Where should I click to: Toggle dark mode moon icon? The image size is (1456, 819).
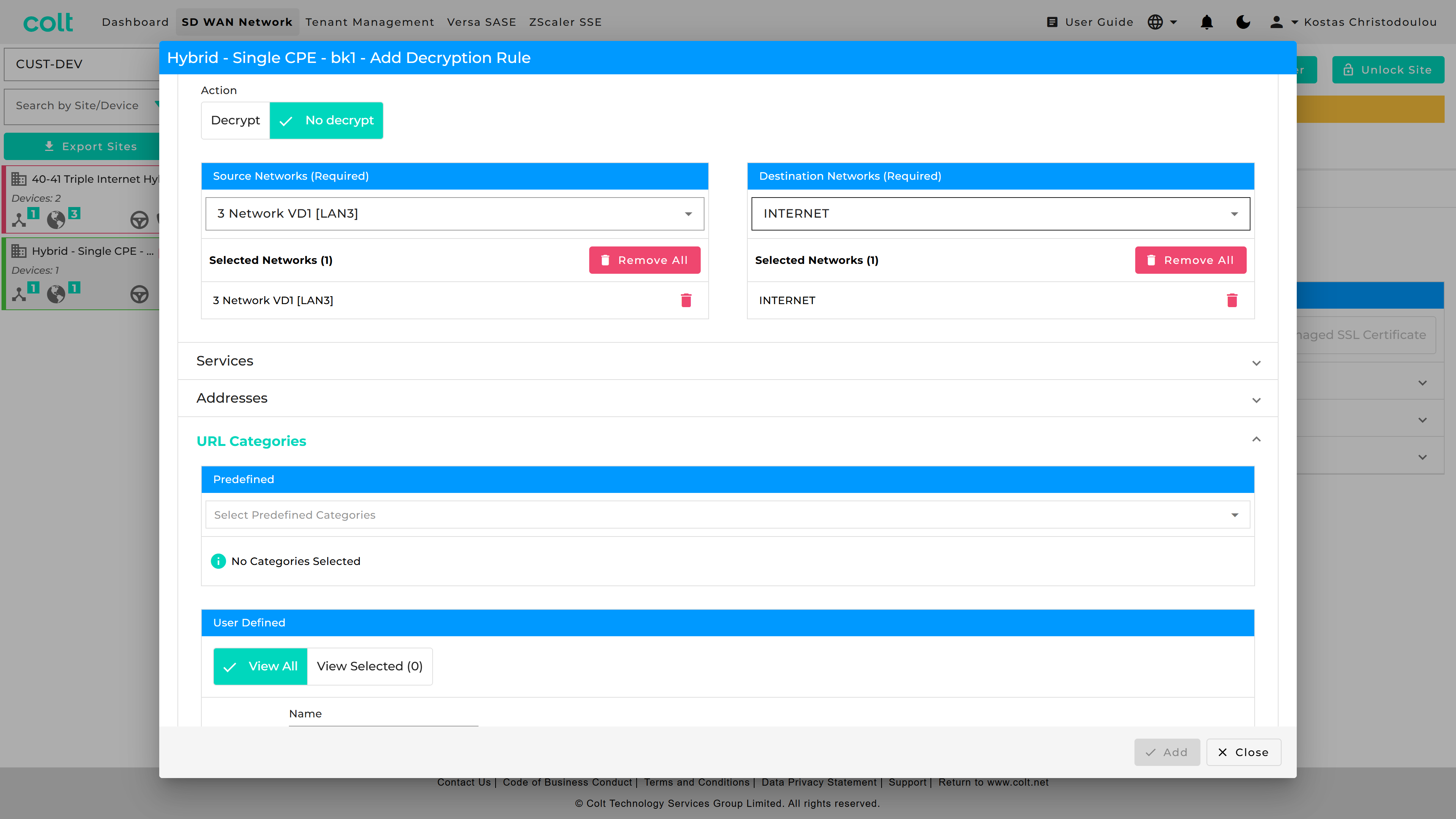point(1244,22)
